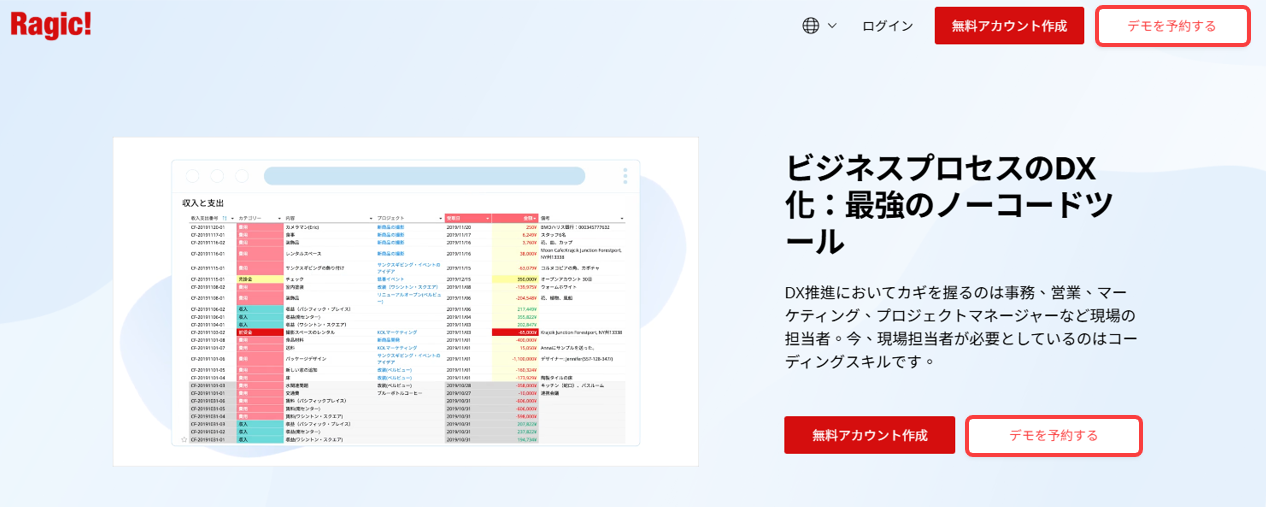Open the 備考 column dropdown arrow
The height and width of the screenshot is (507, 1266).
click(621, 217)
